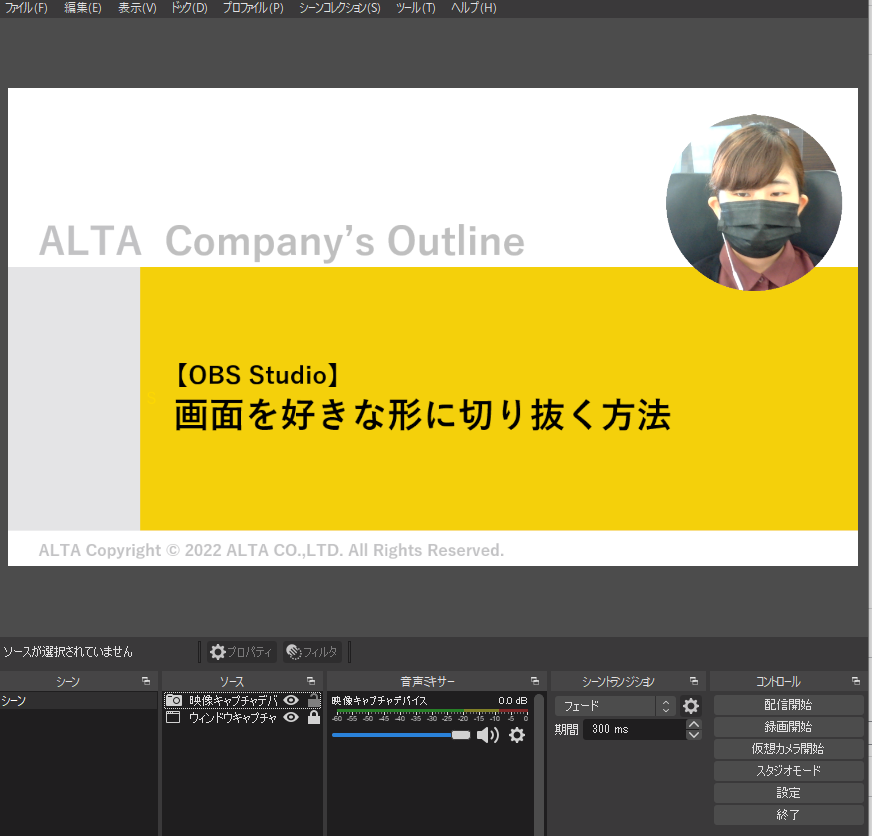Image resolution: width=872 pixels, height=836 pixels.
Task: Pop out the シーントランジション dock icon
Action: [x=694, y=681]
